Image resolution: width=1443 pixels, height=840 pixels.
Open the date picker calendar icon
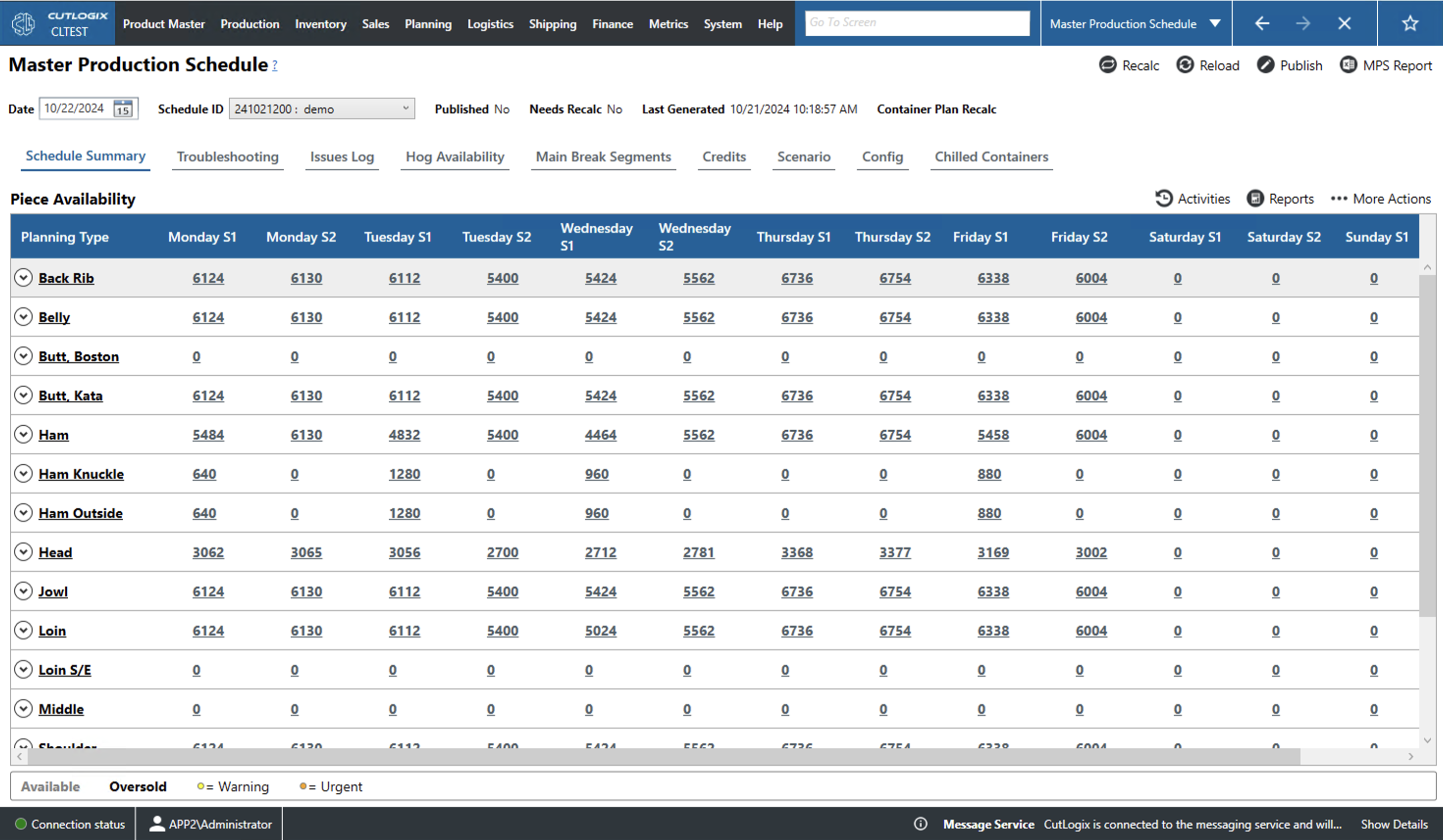coord(123,108)
